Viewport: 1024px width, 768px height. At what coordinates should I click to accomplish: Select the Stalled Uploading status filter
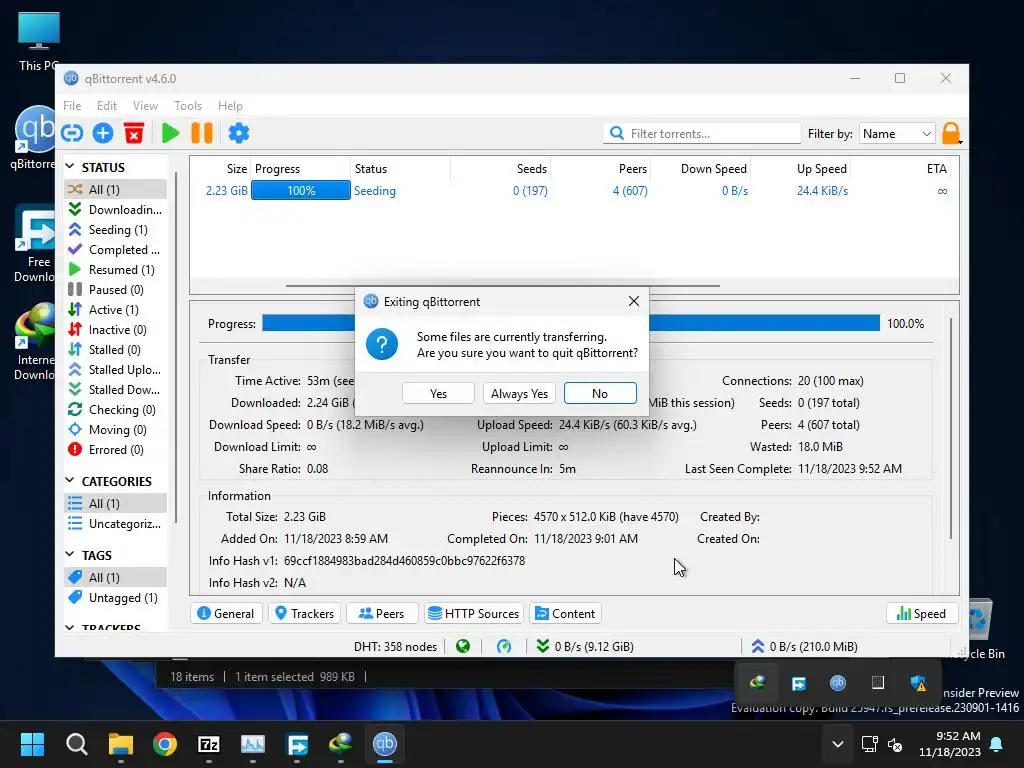[x=116, y=370]
